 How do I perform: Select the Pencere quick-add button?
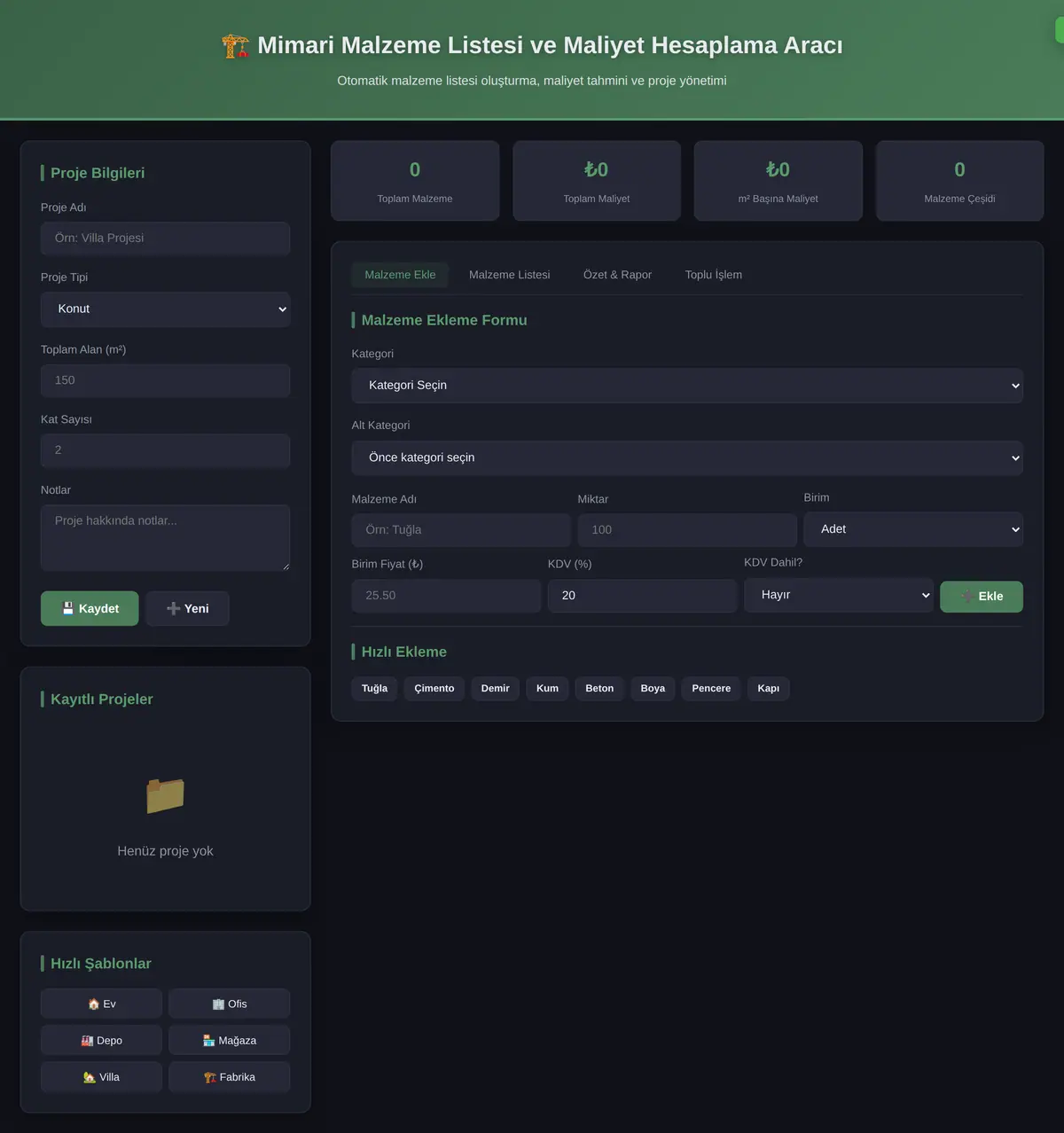pyautogui.click(x=711, y=689)
